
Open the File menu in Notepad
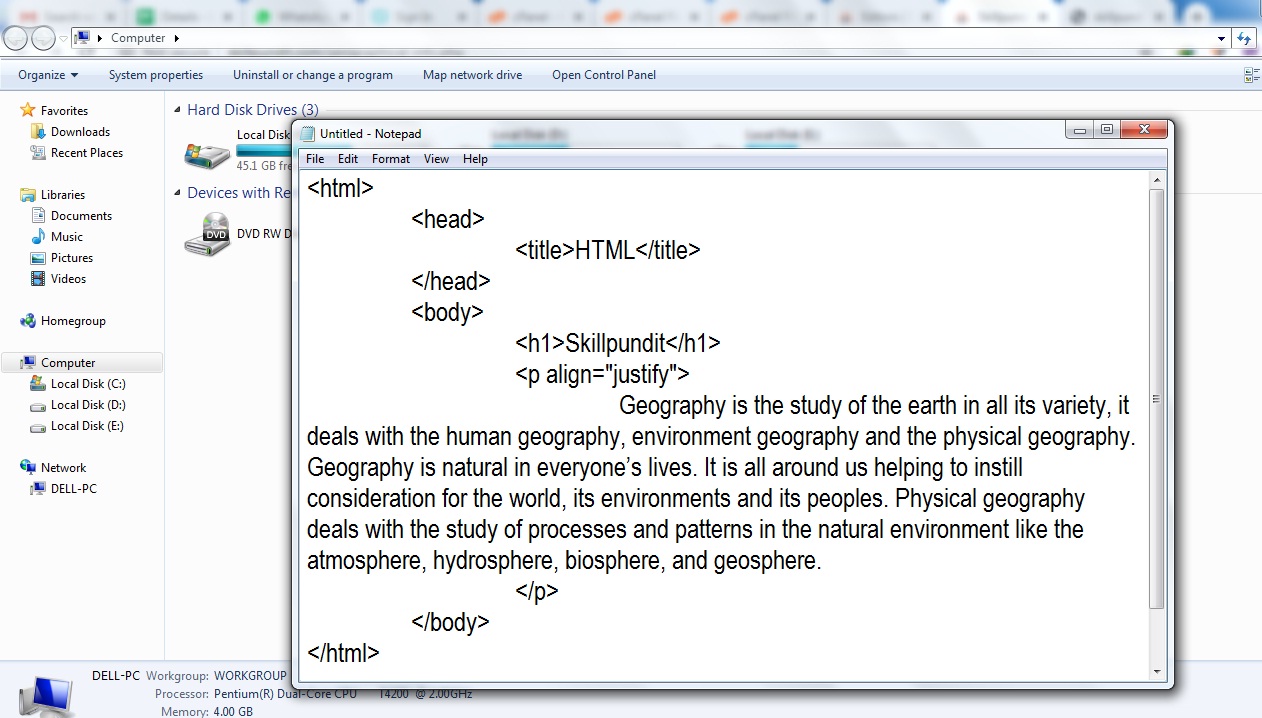[315, 159]
